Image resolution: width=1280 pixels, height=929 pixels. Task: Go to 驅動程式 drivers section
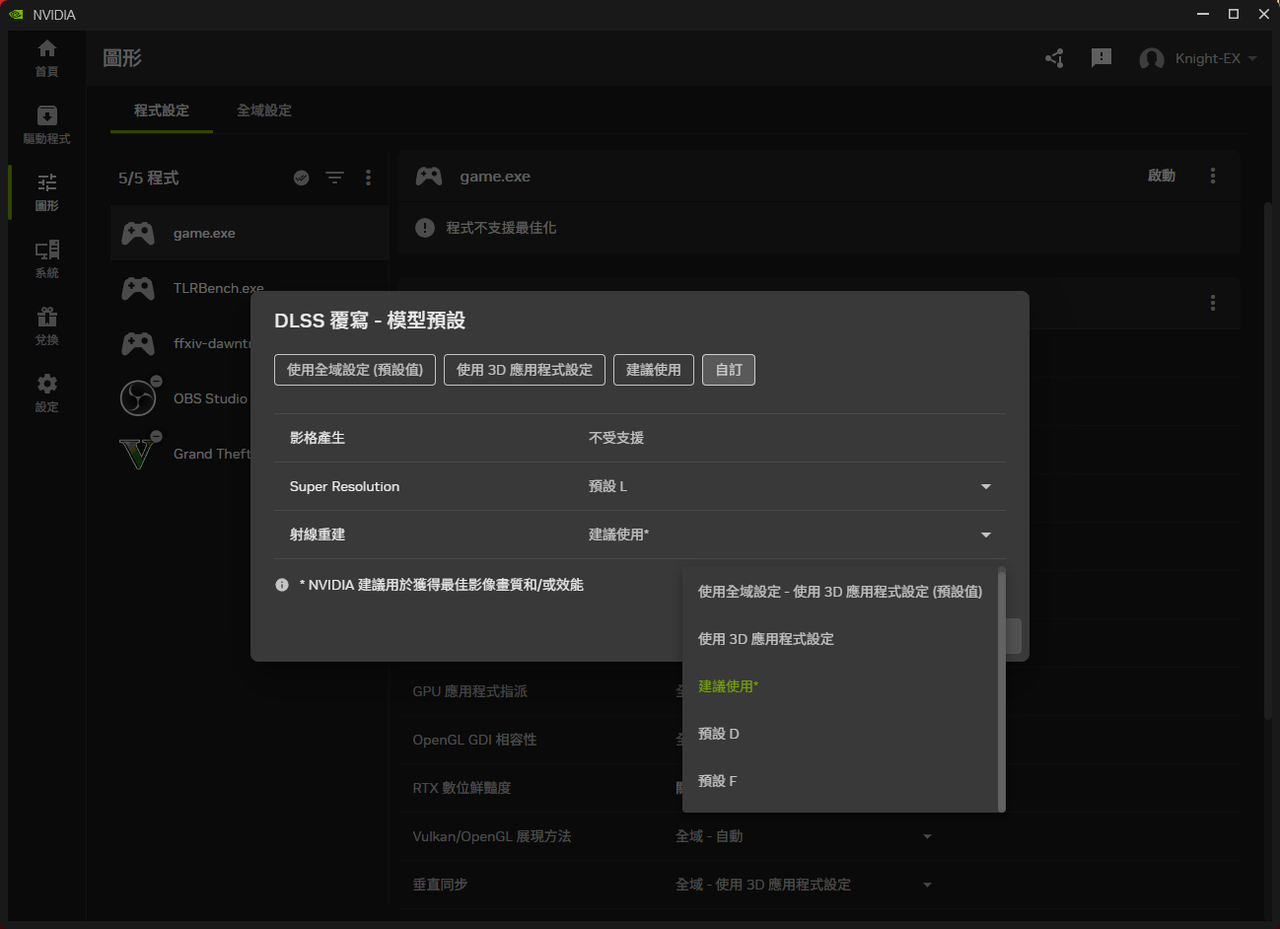click(46, 125)
